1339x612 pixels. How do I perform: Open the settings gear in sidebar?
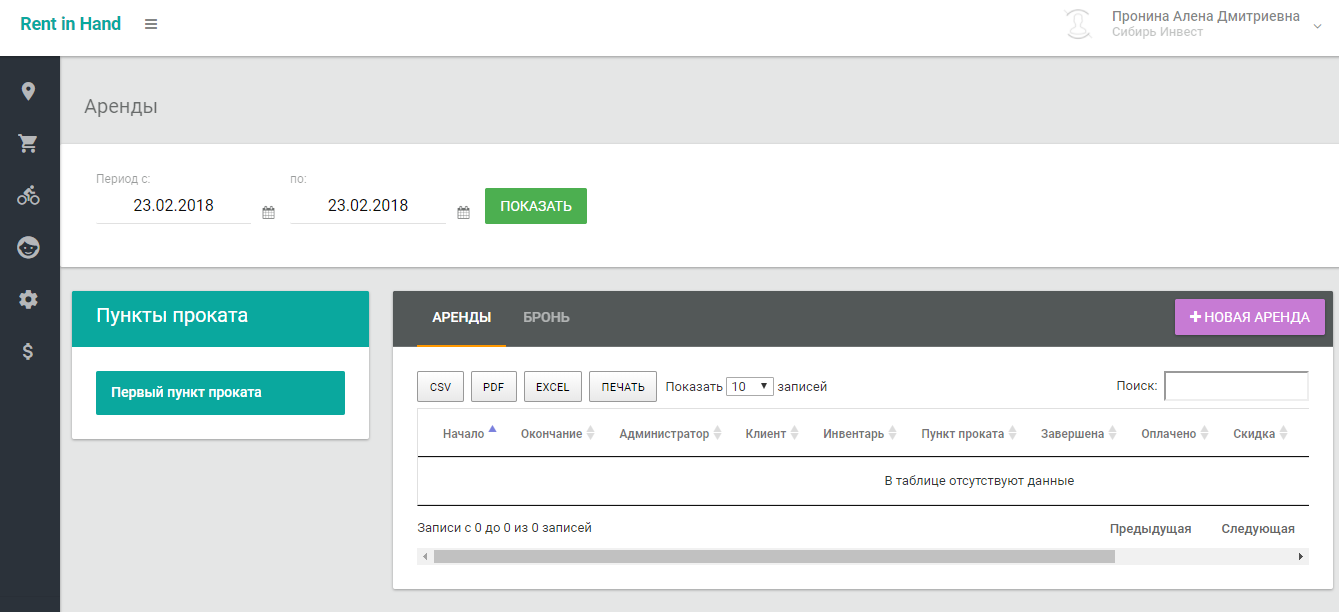tap(29, 299)
